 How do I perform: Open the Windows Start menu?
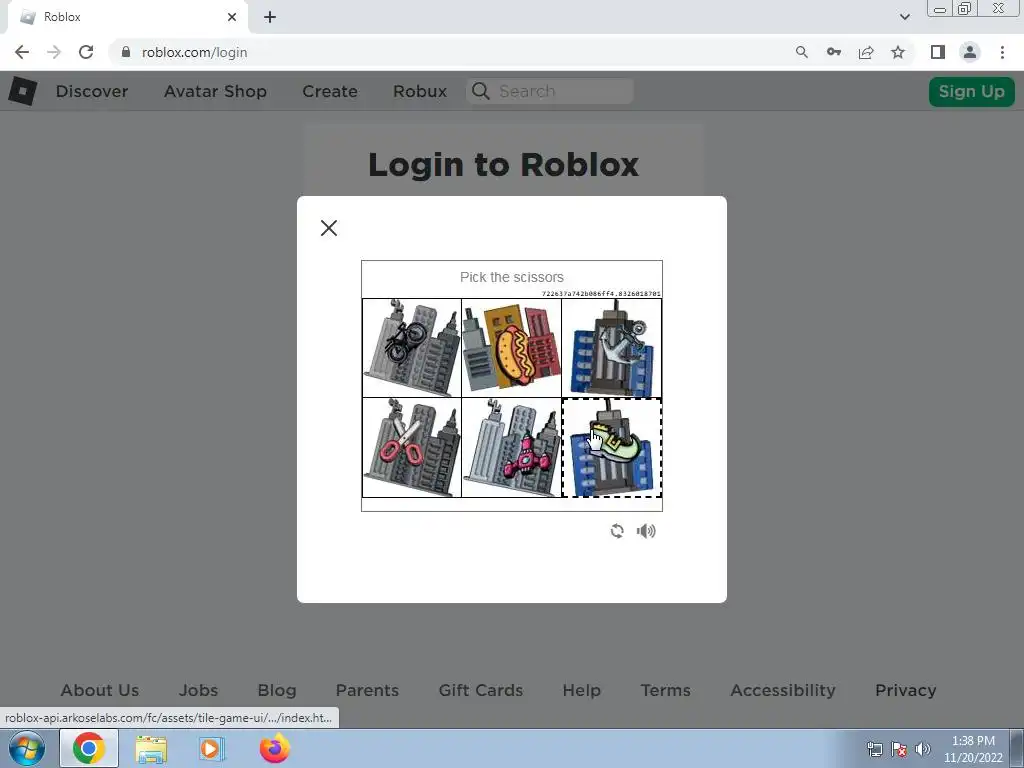26,748
